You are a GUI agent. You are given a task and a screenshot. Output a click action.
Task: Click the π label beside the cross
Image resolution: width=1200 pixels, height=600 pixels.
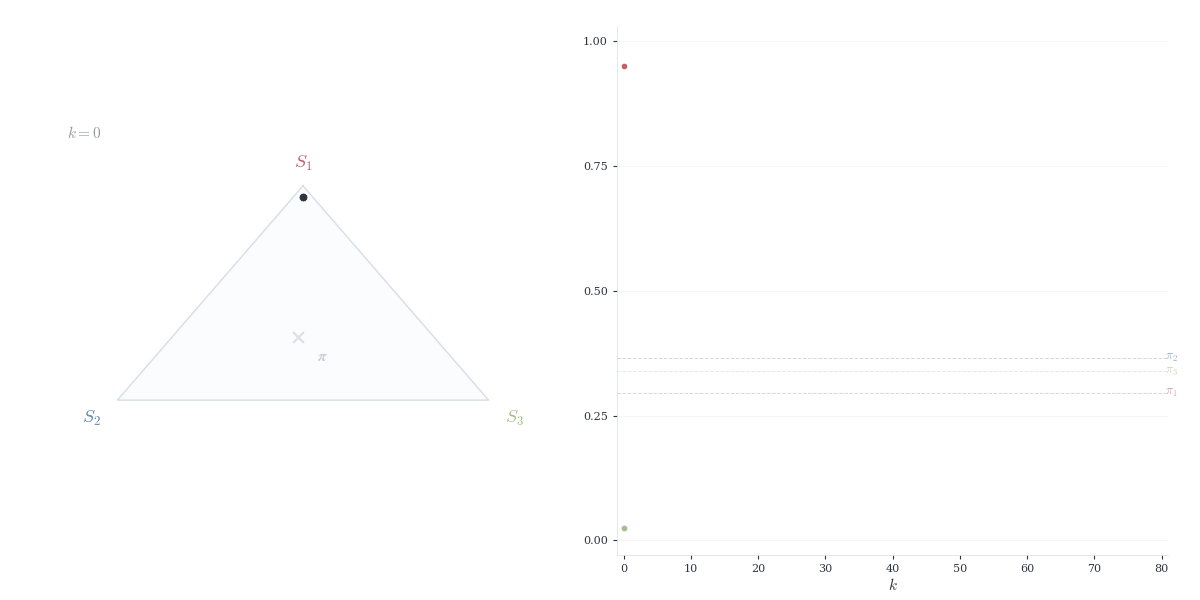tap(322, 357)
